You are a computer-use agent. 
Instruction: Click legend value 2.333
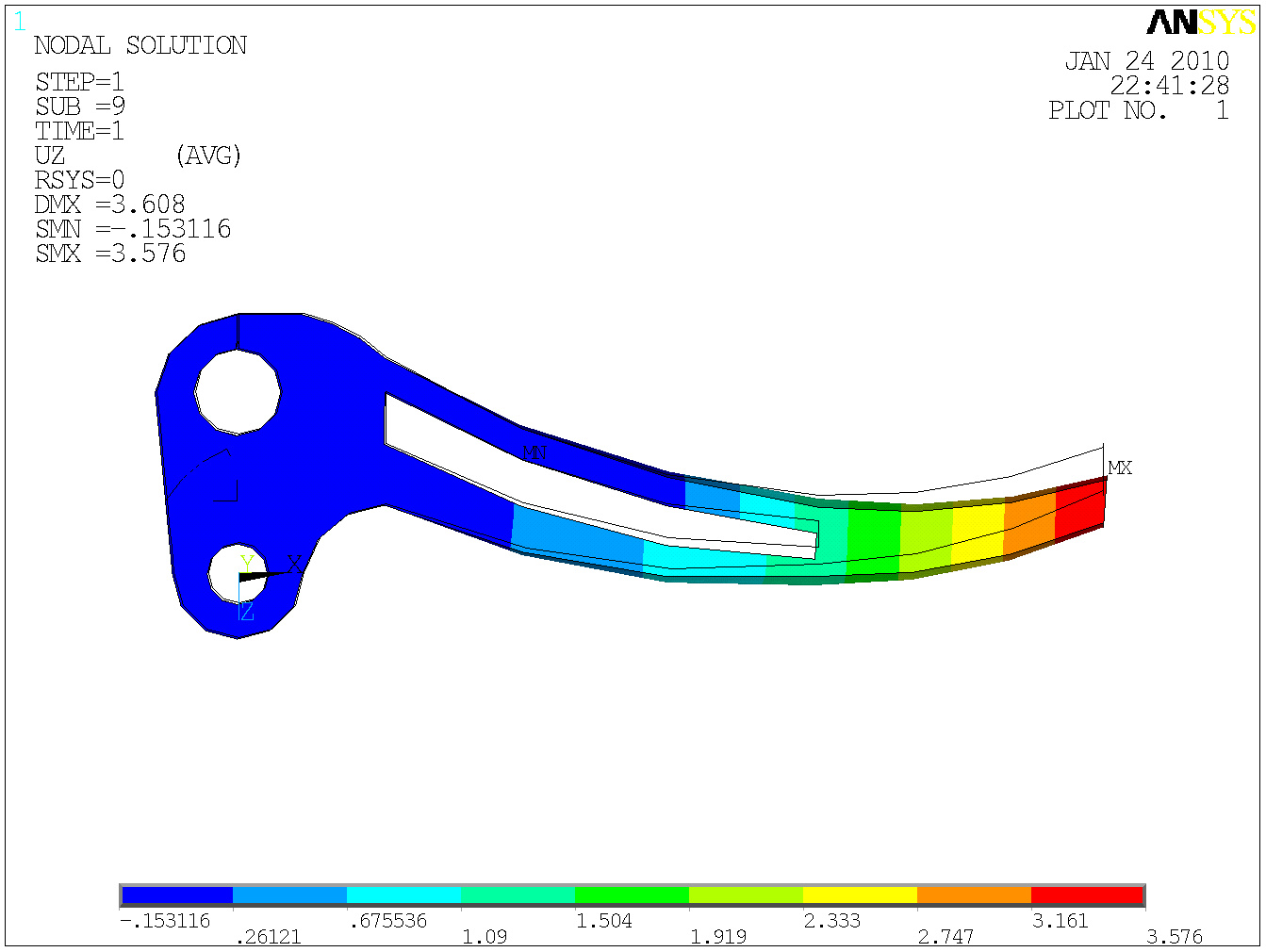[832, 921]
